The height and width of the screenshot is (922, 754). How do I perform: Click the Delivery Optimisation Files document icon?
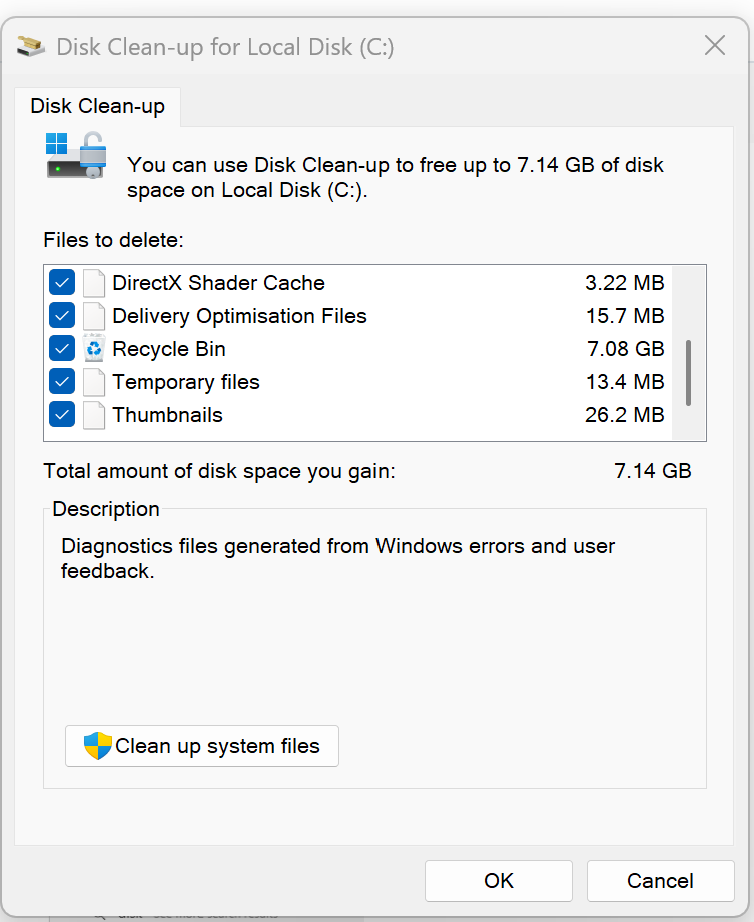94,316
